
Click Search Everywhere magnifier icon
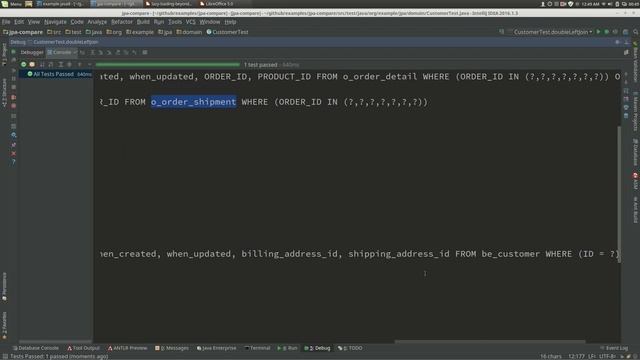(636, 32)
